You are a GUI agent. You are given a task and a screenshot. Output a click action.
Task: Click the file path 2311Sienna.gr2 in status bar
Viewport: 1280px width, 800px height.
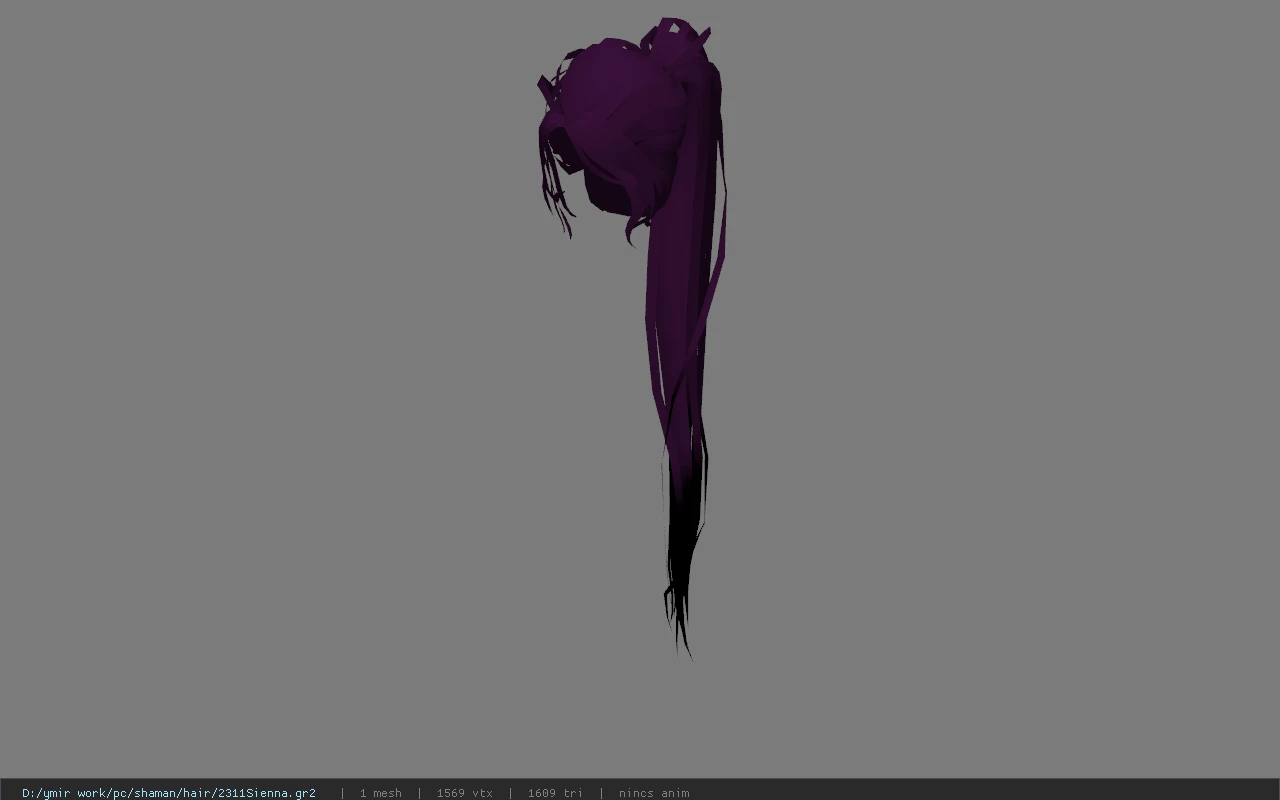(x=169, y=793)
